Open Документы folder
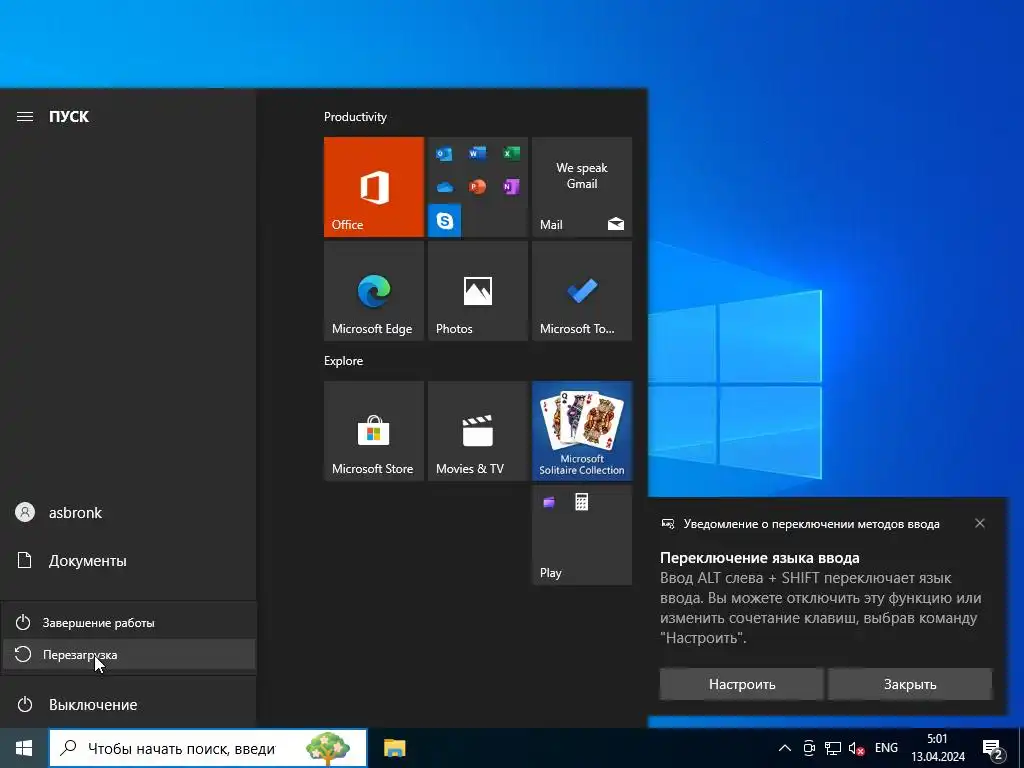The image size is (1024, 768). point(128,560)
